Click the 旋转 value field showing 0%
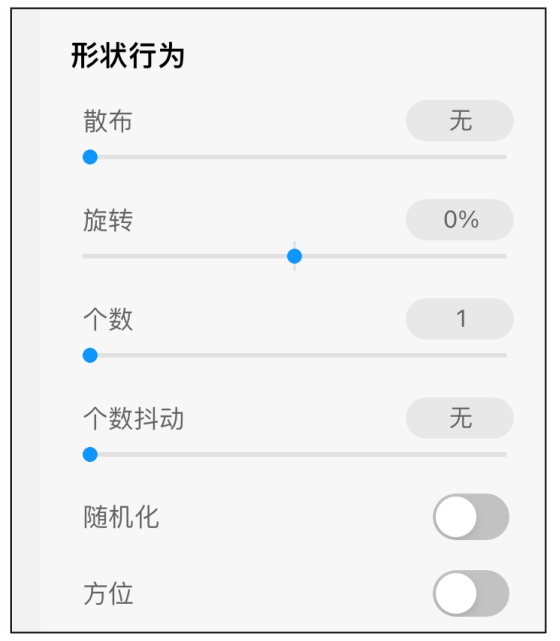This screenshot has width=560, height=641. pyautogui.click(x=459, y=220)
